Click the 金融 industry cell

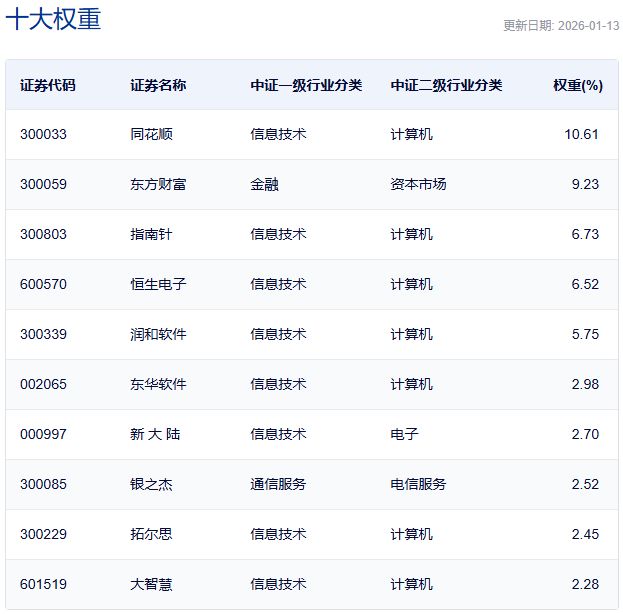264,184
